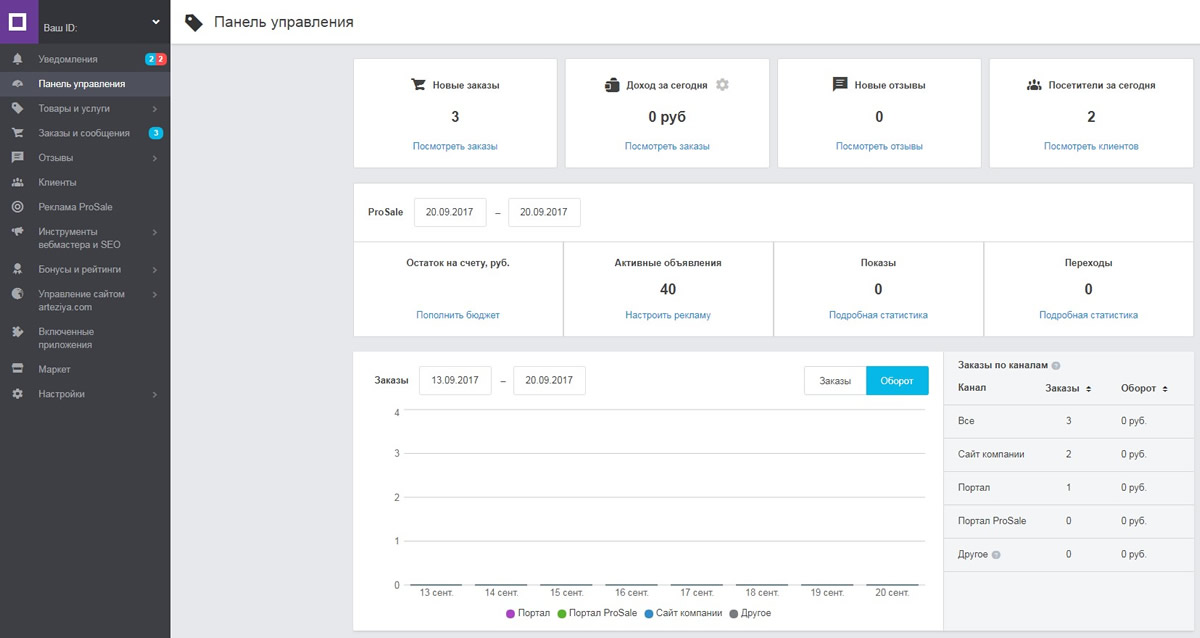
Task: Expand the Ваш ID account dropdown
Action: pyautogui.click(x=155, y=21)
